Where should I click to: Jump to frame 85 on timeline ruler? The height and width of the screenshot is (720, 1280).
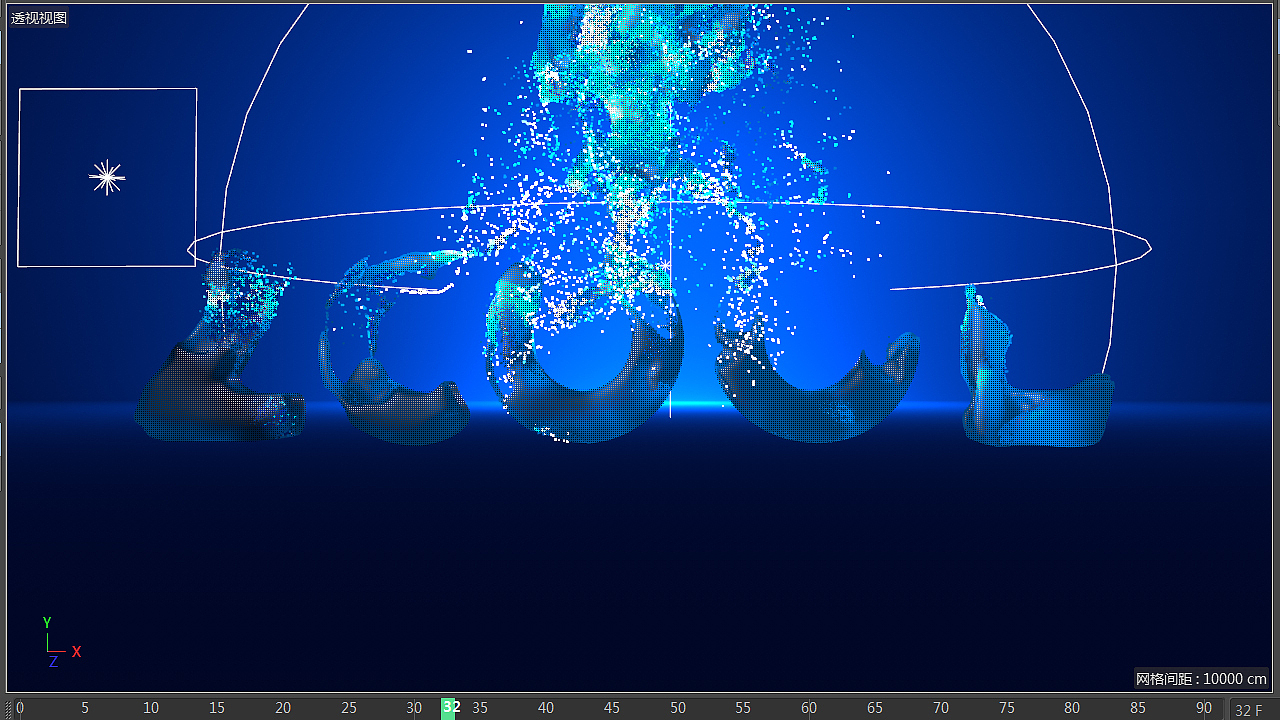tap(1138, 708)
